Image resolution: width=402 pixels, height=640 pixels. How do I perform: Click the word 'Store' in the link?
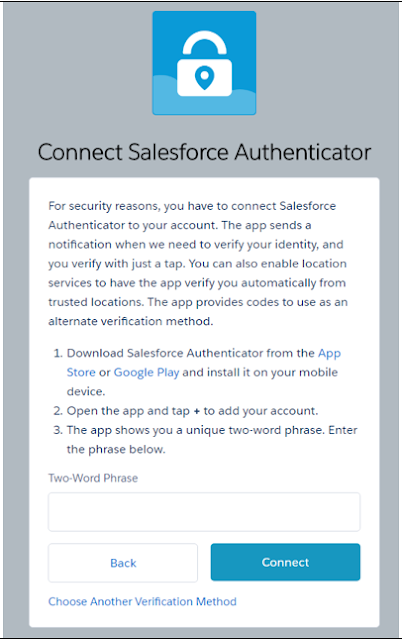tap(81, 372)
